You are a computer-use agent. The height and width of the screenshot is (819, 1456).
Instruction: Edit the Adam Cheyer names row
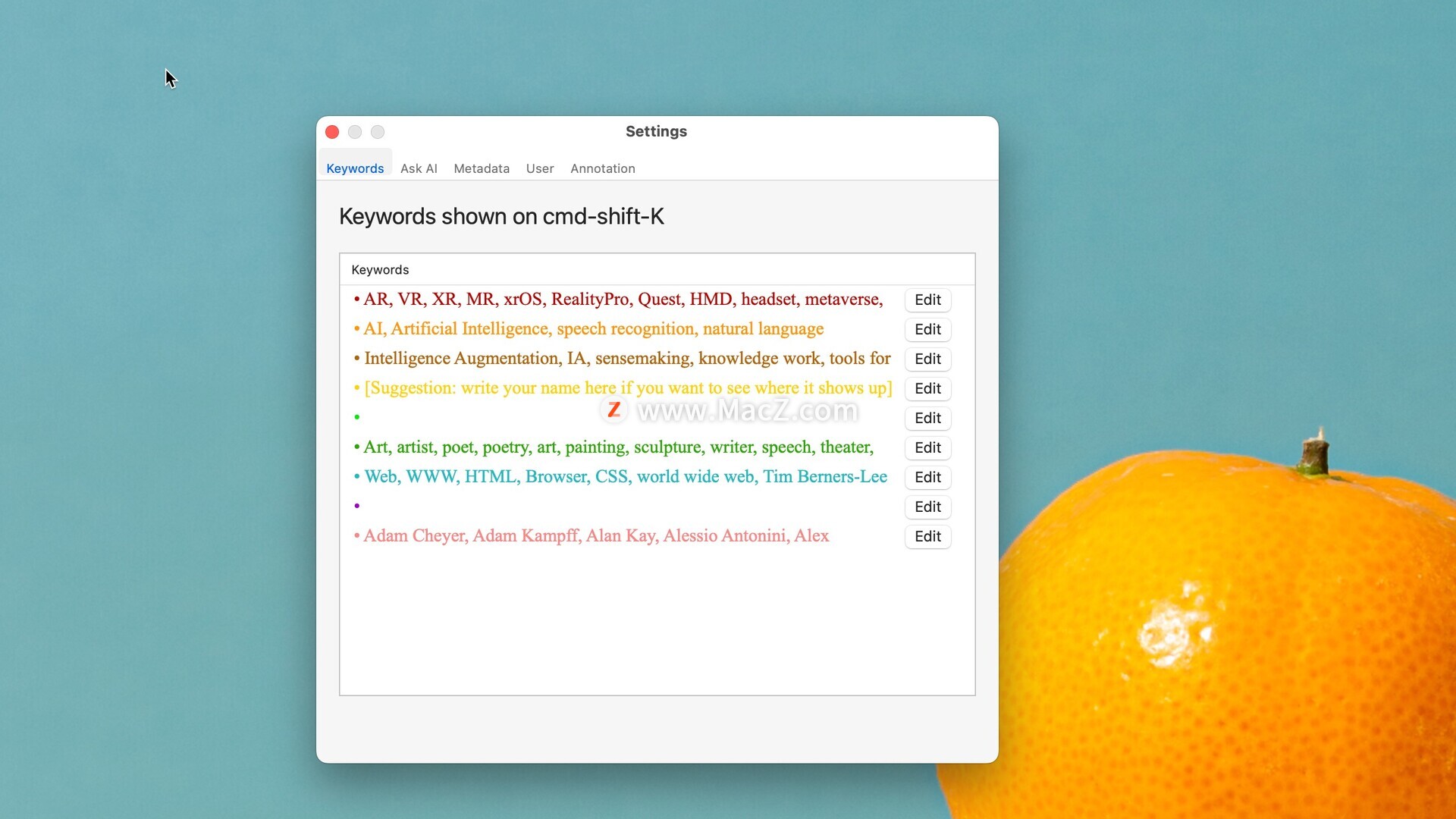(x=927, y=536)
